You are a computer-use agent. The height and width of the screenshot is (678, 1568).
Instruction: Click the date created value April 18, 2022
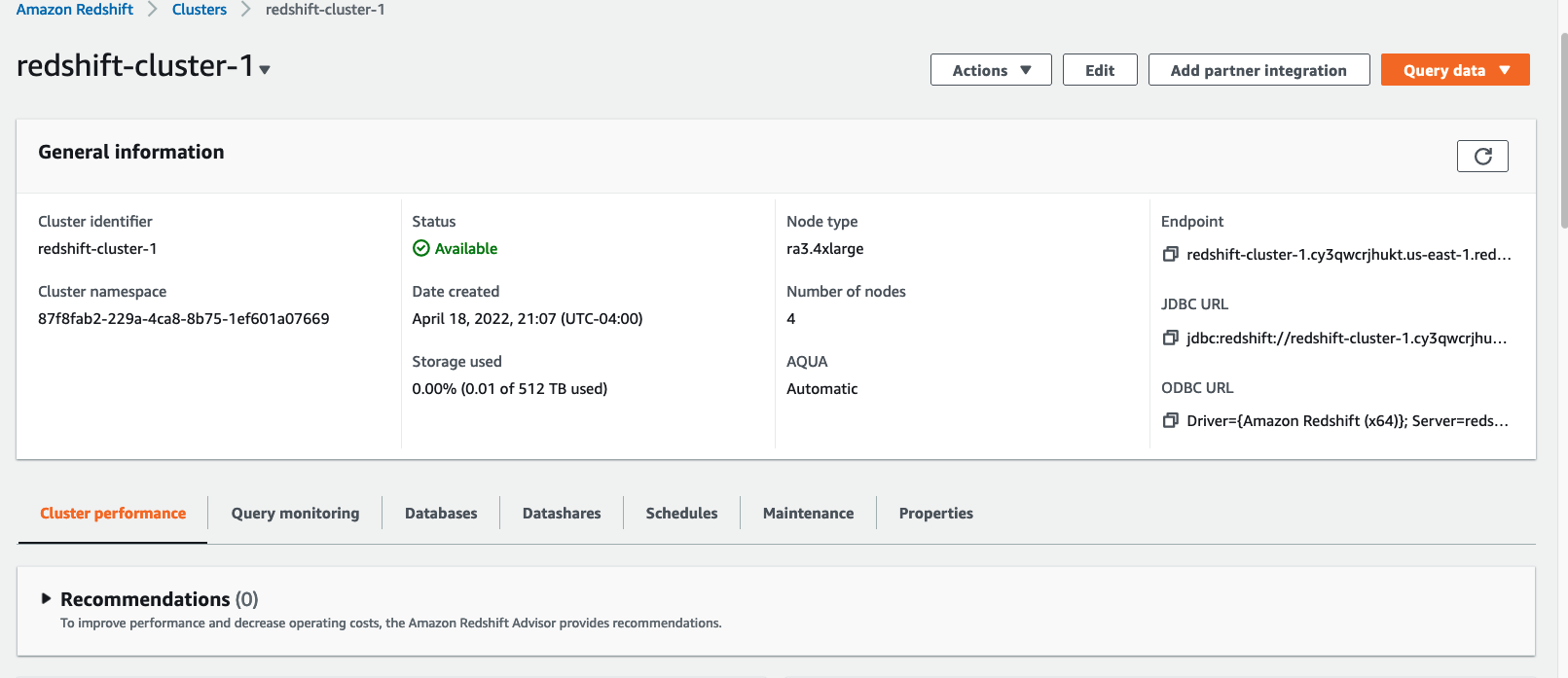coord(528,318)
